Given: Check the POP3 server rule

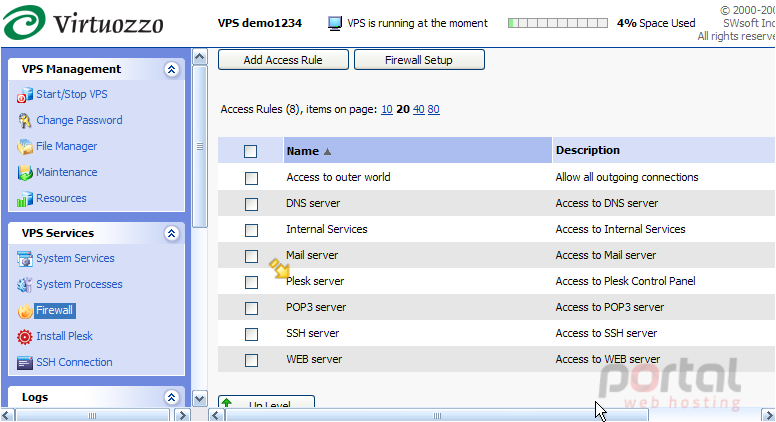Looking at the screenshot, I should 251,308.
